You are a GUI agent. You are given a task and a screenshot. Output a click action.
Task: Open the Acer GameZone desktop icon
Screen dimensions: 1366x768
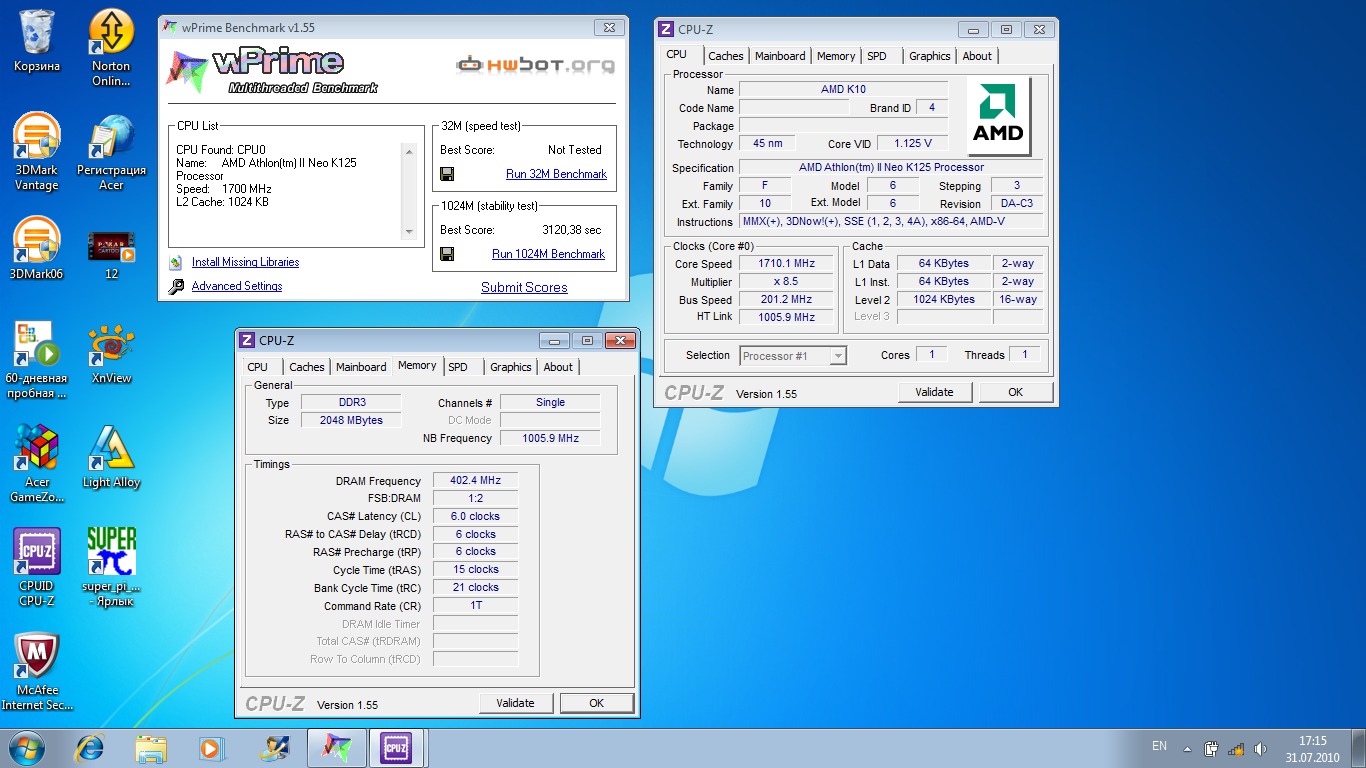pyautogui.click(x=37, y=464)
